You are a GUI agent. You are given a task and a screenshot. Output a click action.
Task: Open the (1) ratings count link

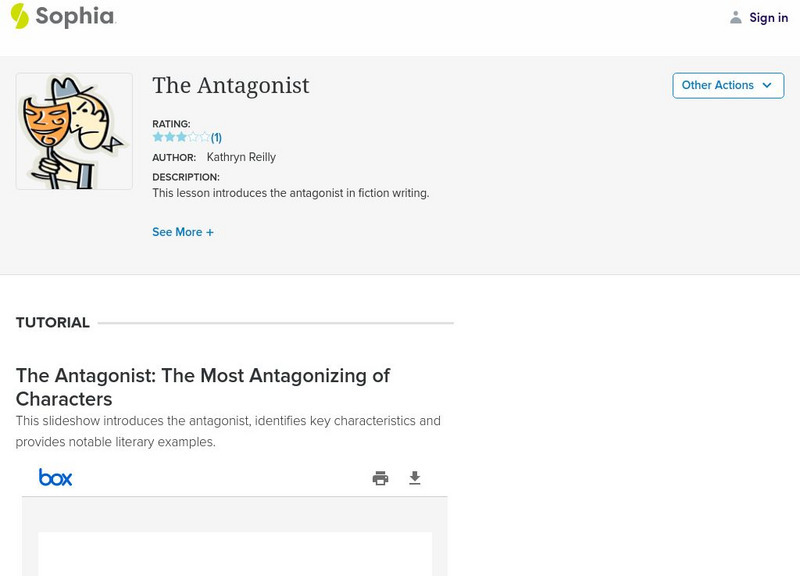coord(216,137)
